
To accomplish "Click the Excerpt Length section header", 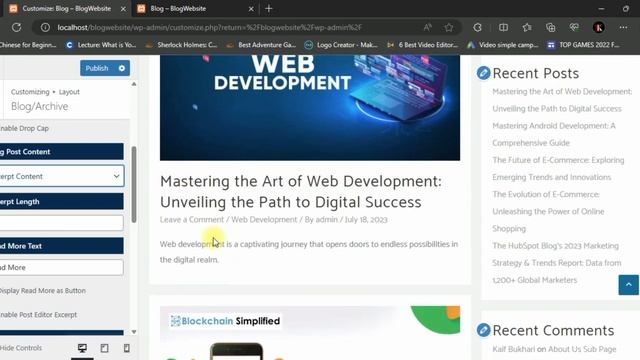I will 62,201.
